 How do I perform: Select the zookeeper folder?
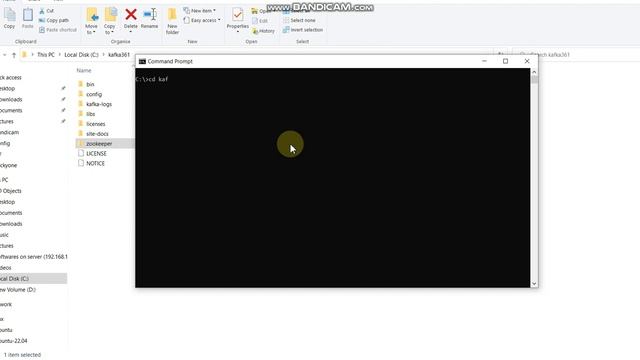(104, 144)
